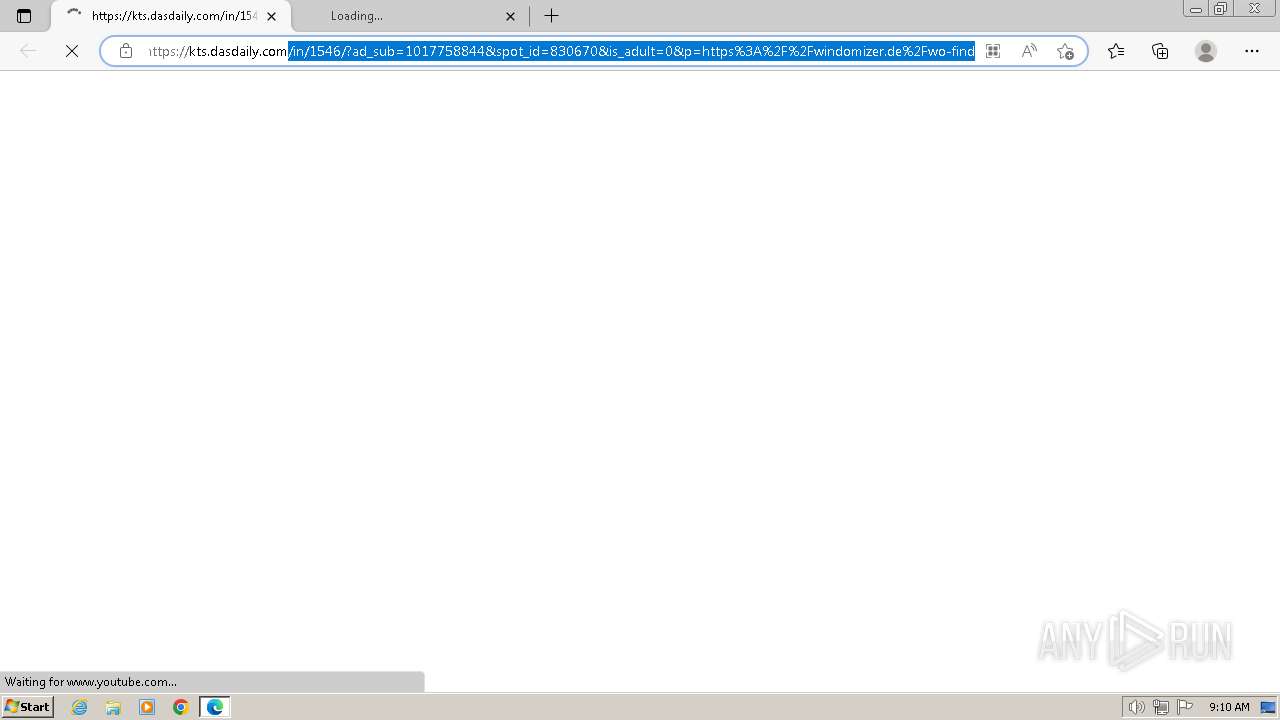Viewport: 1280px width, 720px height.
Task: Select Microsoft Edge taskbar button
Action: pyautogui.click(x=215, y=707)
